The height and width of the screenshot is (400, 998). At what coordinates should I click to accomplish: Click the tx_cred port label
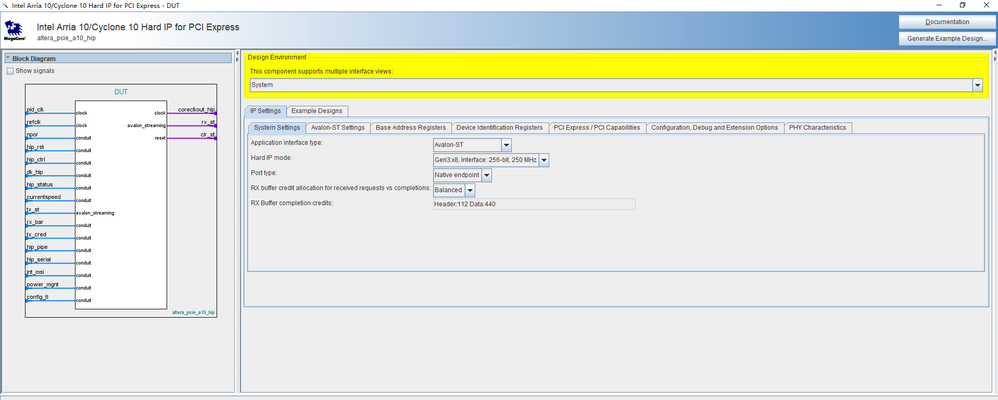pos(36,234)
